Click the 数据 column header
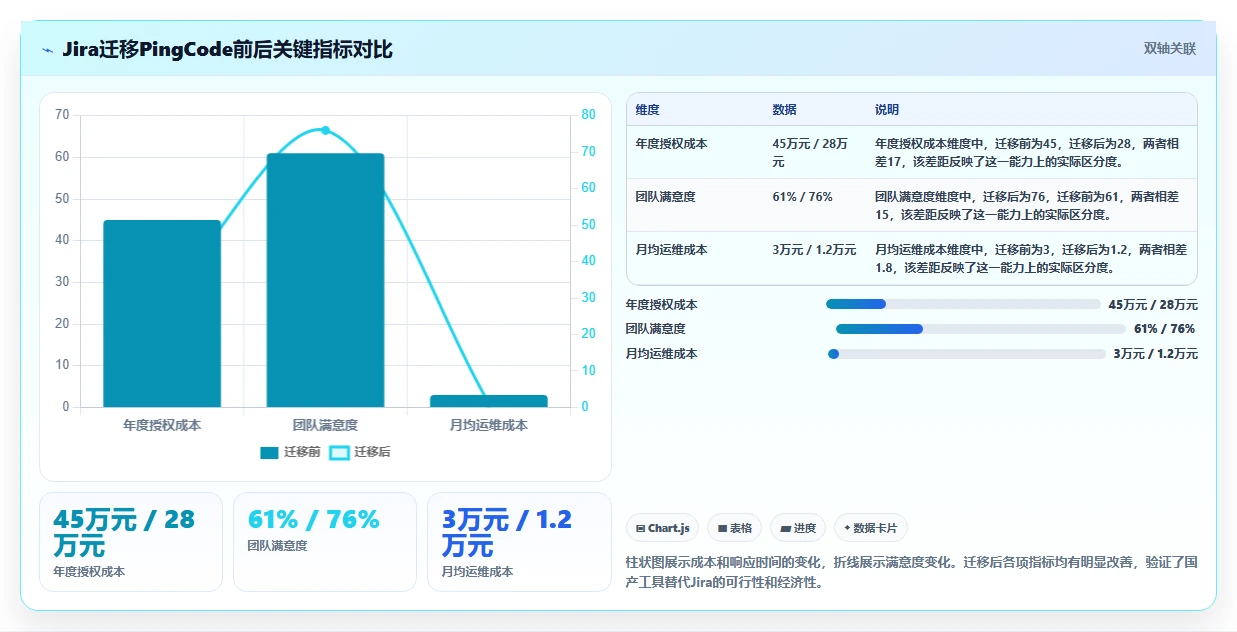This screenshot has height=632, width=1237. (784, 110)
